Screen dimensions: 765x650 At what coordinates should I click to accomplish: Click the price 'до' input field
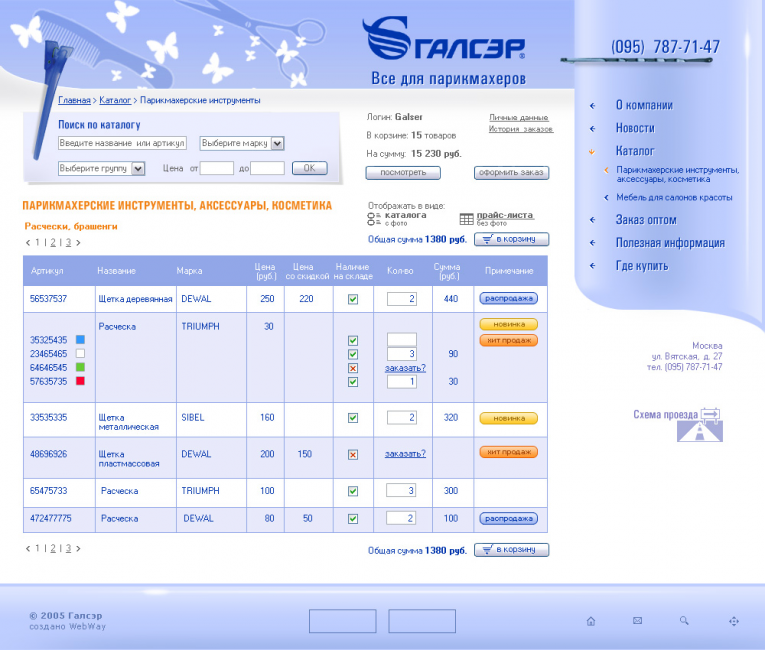click(267, 168)
